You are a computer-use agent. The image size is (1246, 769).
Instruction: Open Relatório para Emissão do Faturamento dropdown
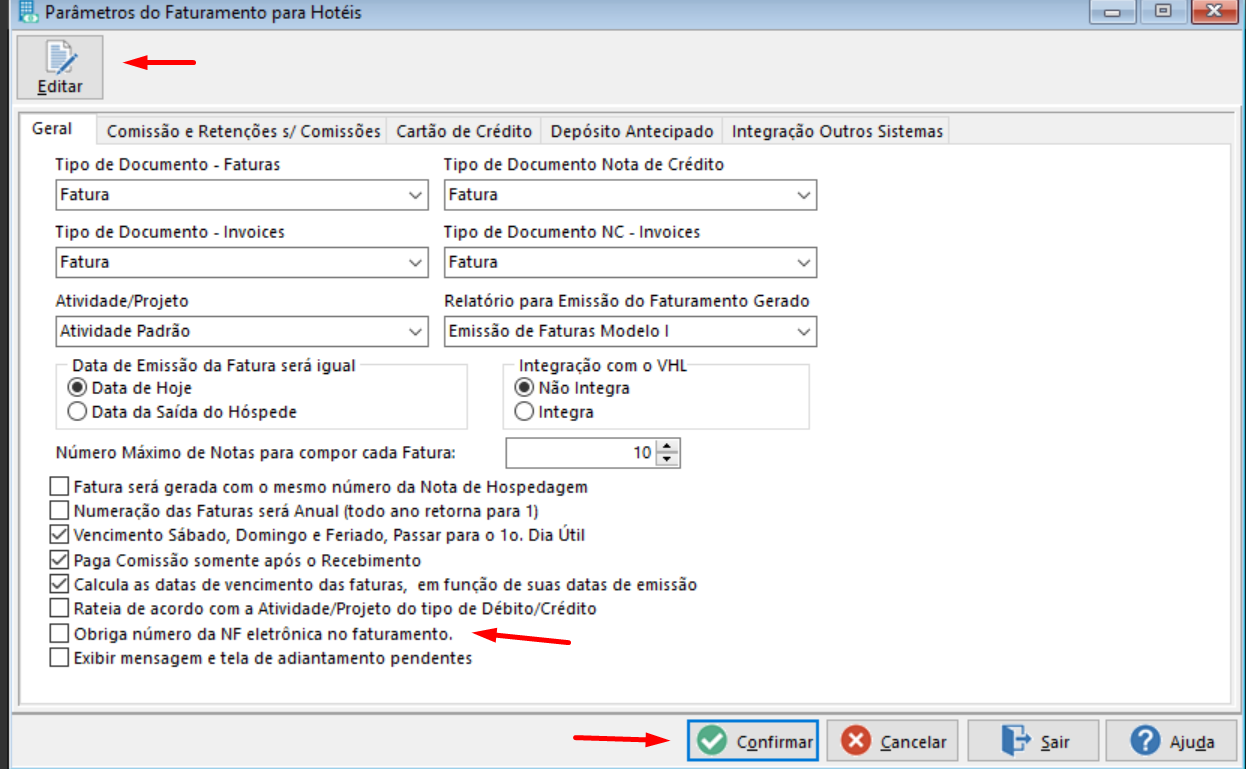[x=804, y=331]
